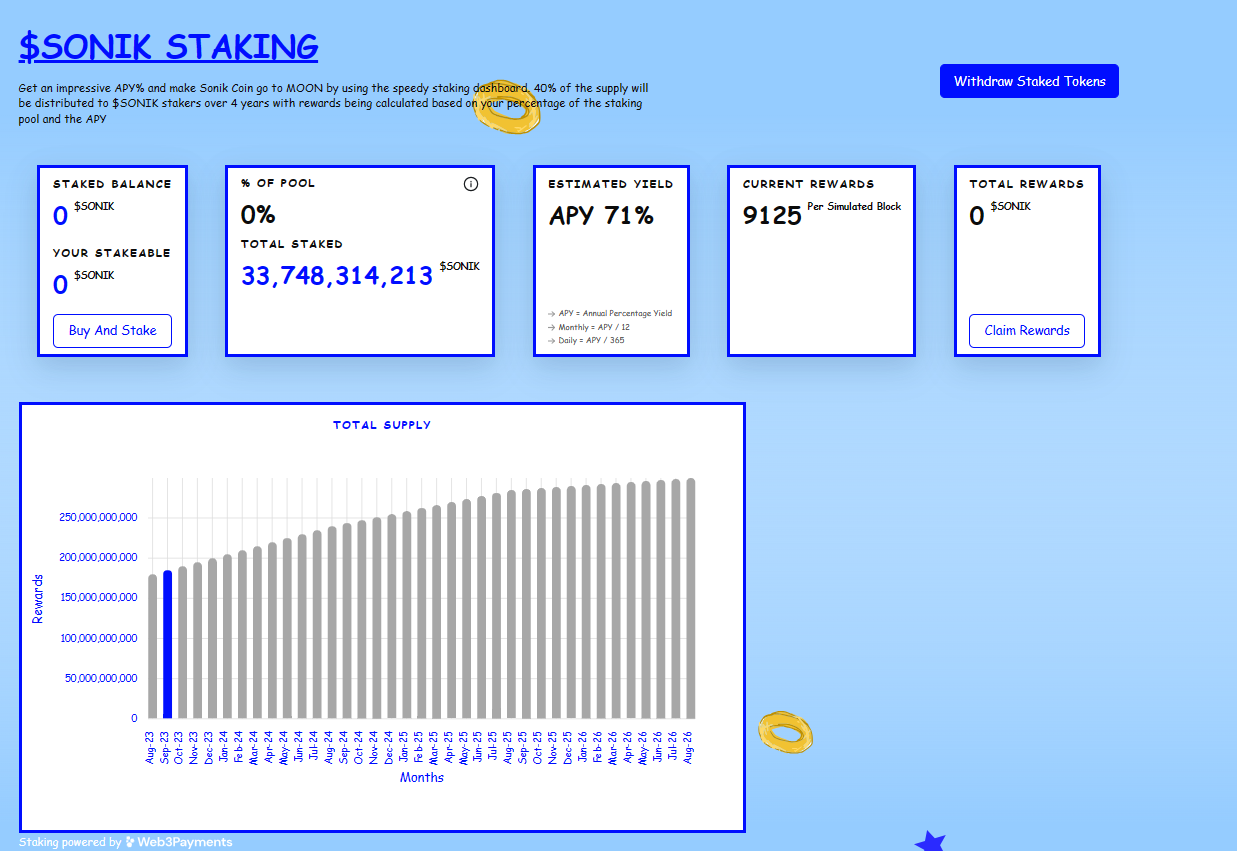1237x851 pixels.
Task: Click the 33,748,314,213 total staked value
Action: pos(337,276)
